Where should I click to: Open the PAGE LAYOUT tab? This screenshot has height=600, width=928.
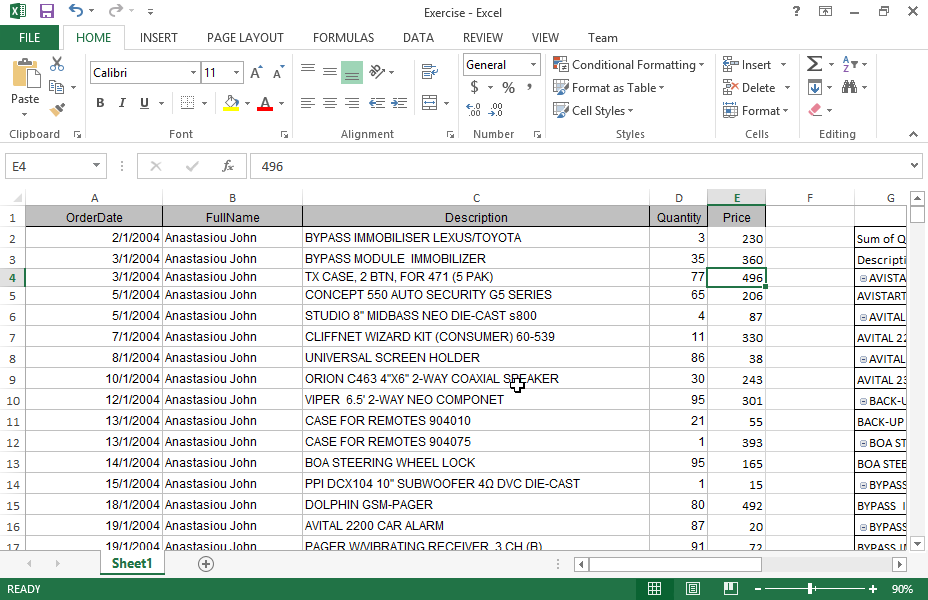coord(245,38)
